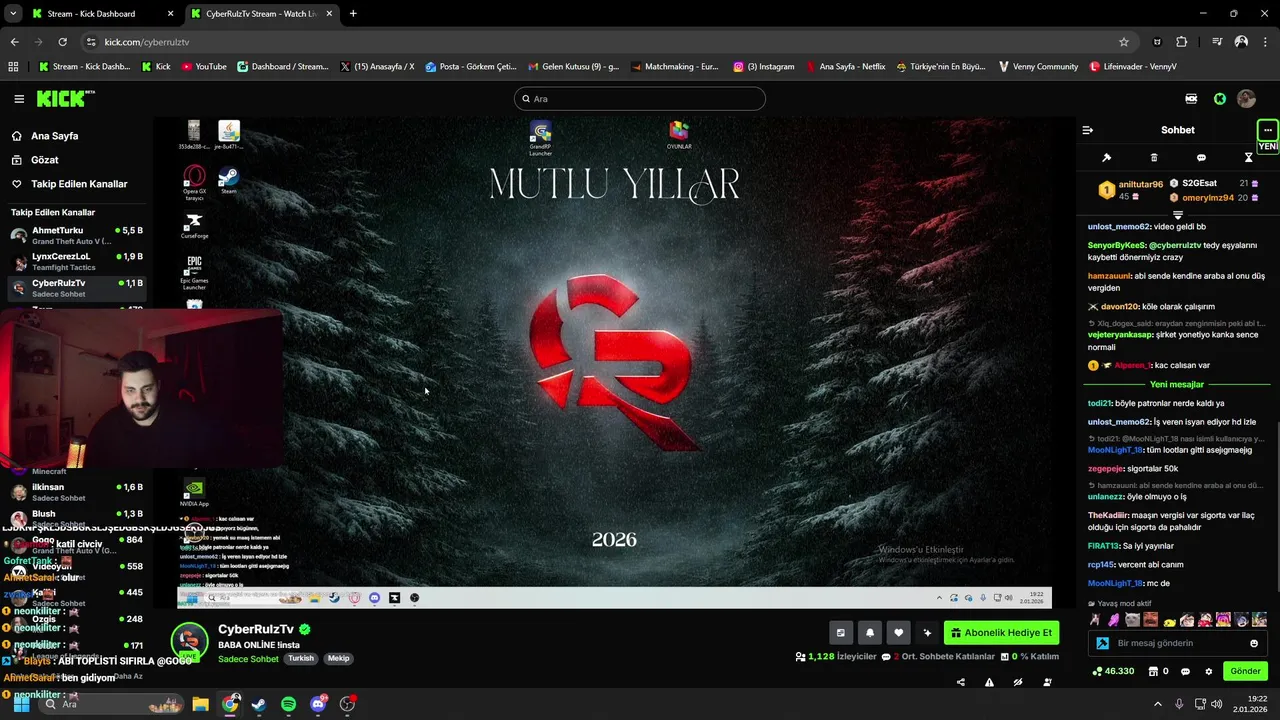The image size is (1280, 720).
Task: Open Gözat in the sidebar
Action: tap(44, 160)
